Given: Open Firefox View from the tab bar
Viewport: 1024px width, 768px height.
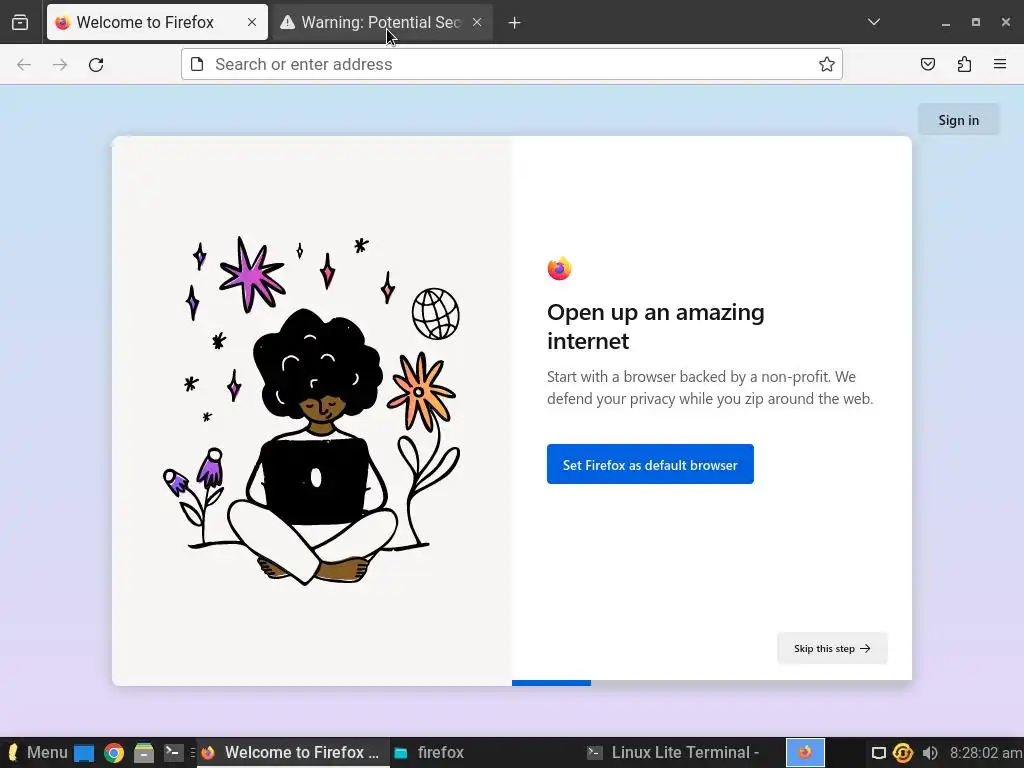Looking at the screenshot, I should [20, 22].
